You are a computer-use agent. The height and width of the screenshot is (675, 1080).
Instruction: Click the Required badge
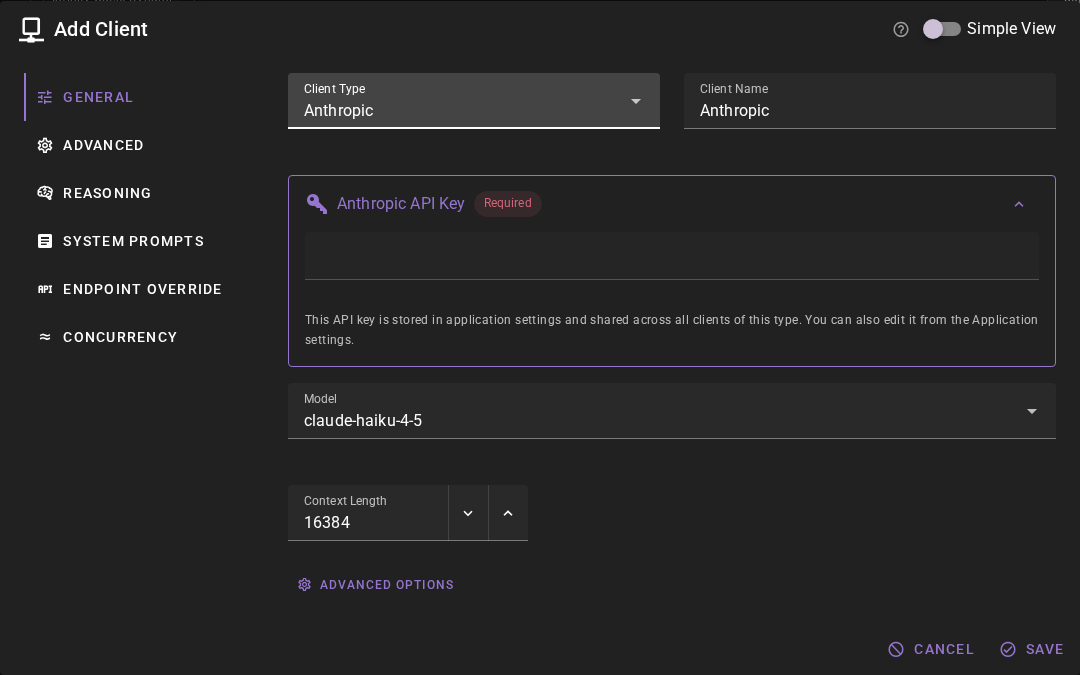pyautogui.click(x=508, y=203)
